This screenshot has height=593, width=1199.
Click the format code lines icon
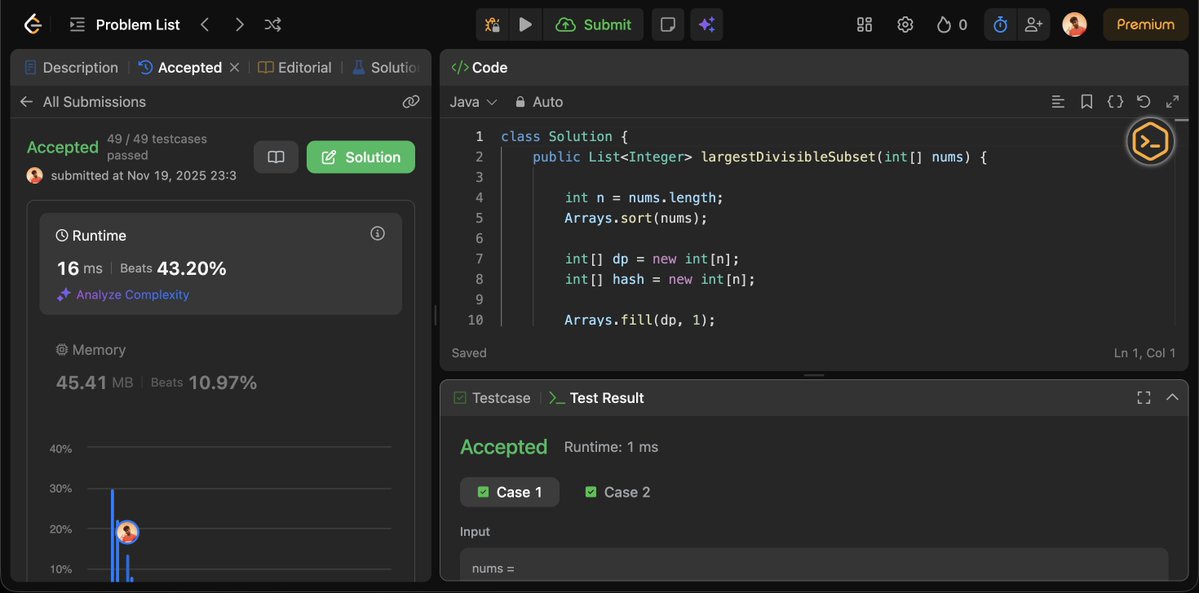(1058, 102)
